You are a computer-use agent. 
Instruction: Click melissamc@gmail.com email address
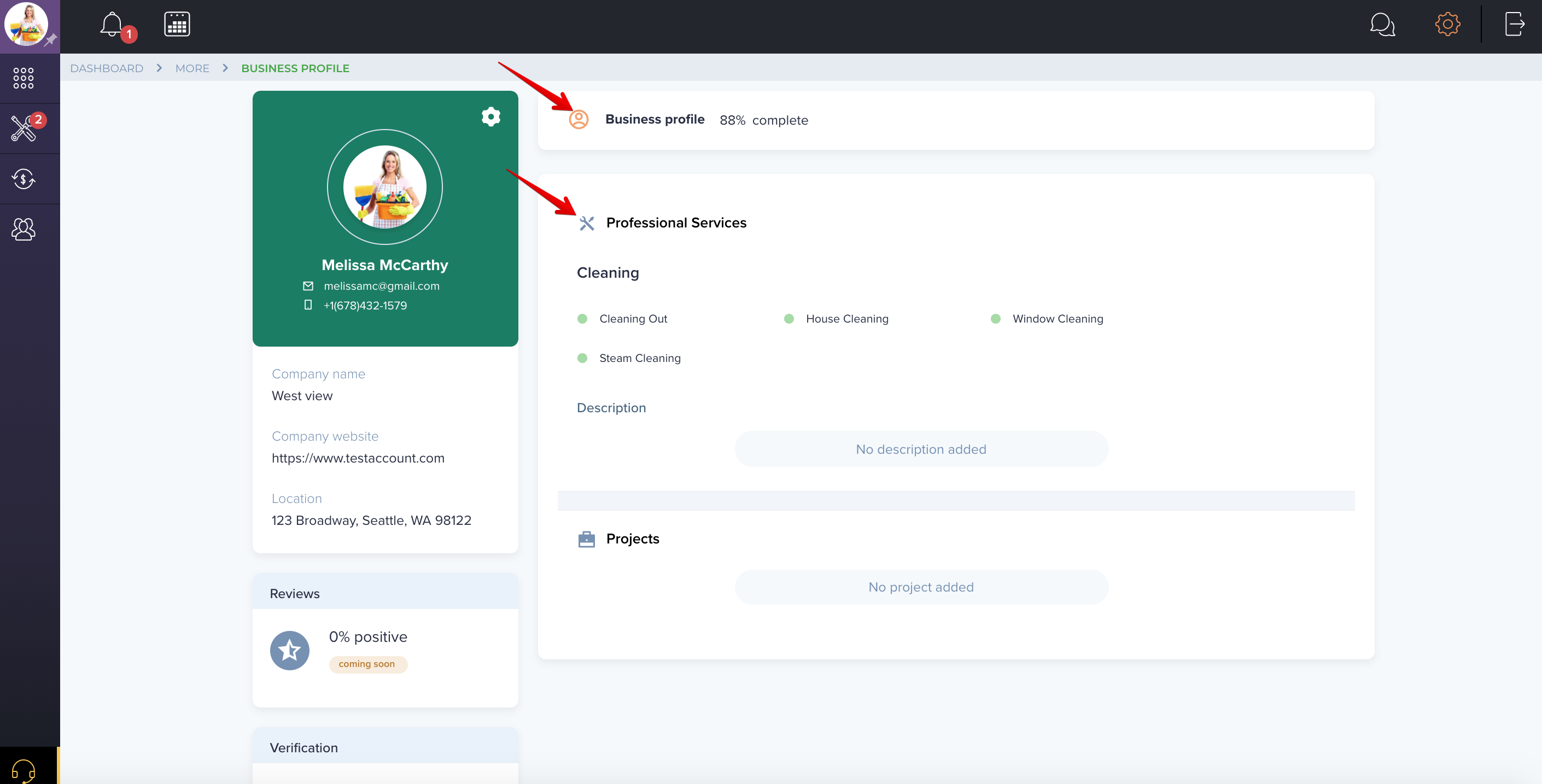tap(381, 286)
